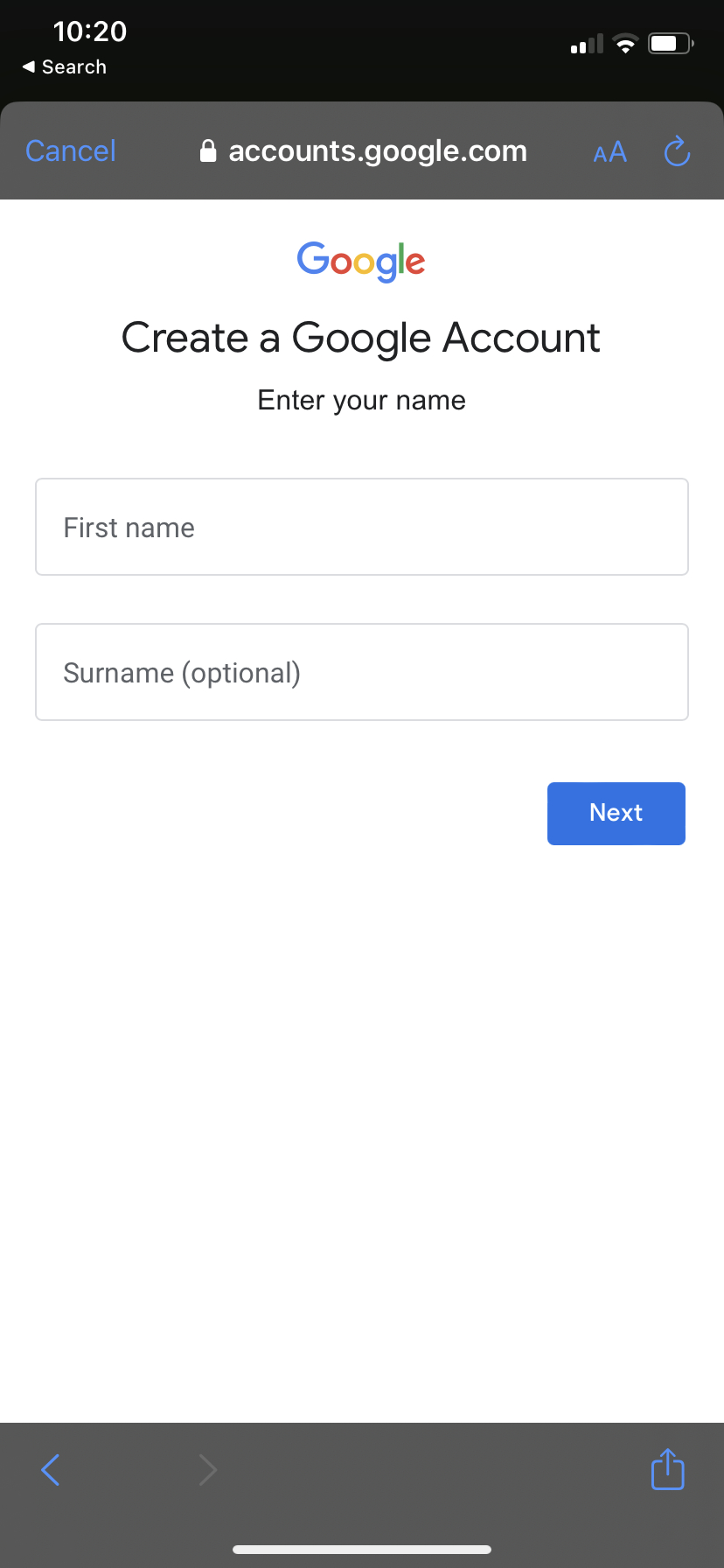Tap the clock showing 10:20
The width and height of the screenshot is (724, 1568).
tap(89, 31)
